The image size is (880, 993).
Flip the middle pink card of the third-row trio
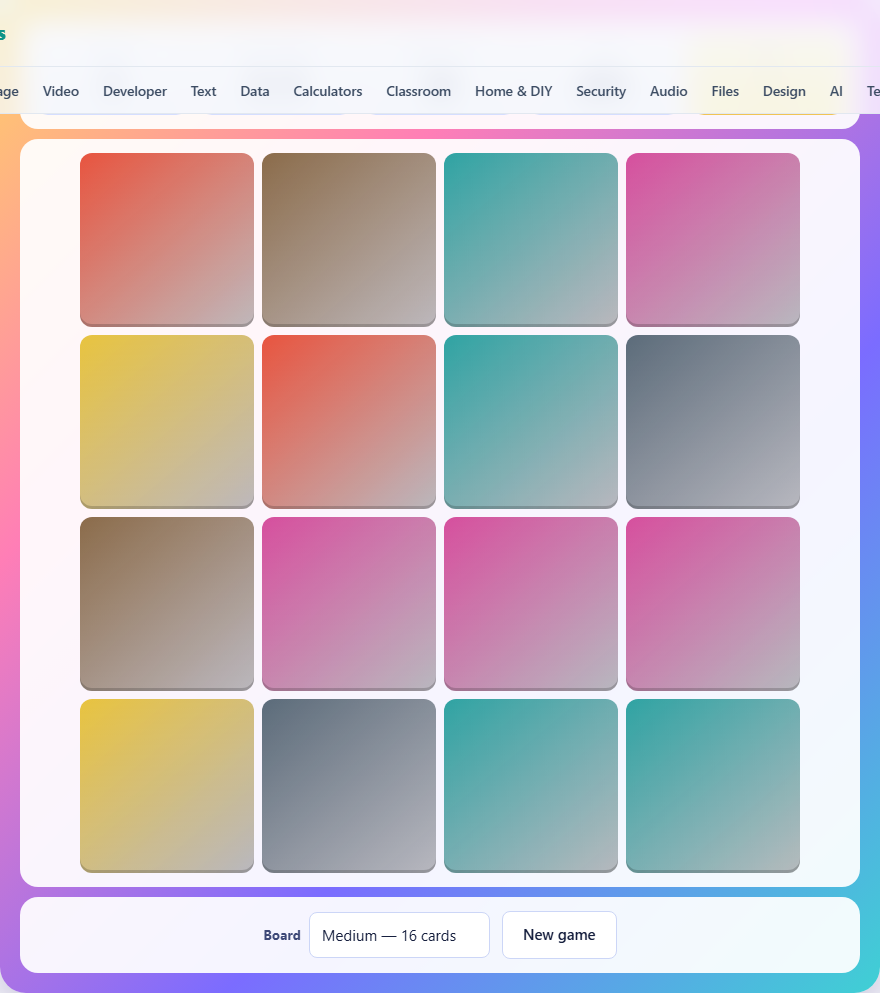(x=531, y=604)
